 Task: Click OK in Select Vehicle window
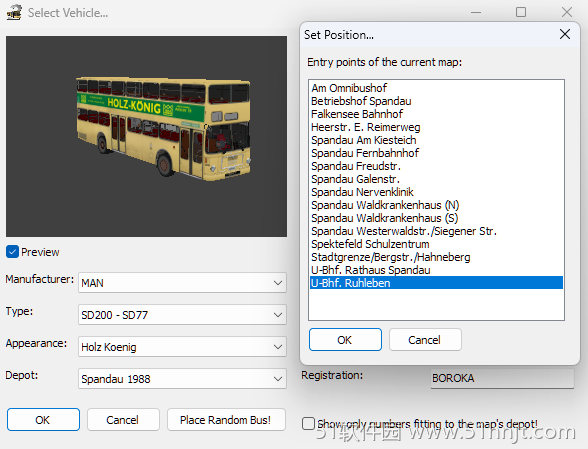pos(43,420)
